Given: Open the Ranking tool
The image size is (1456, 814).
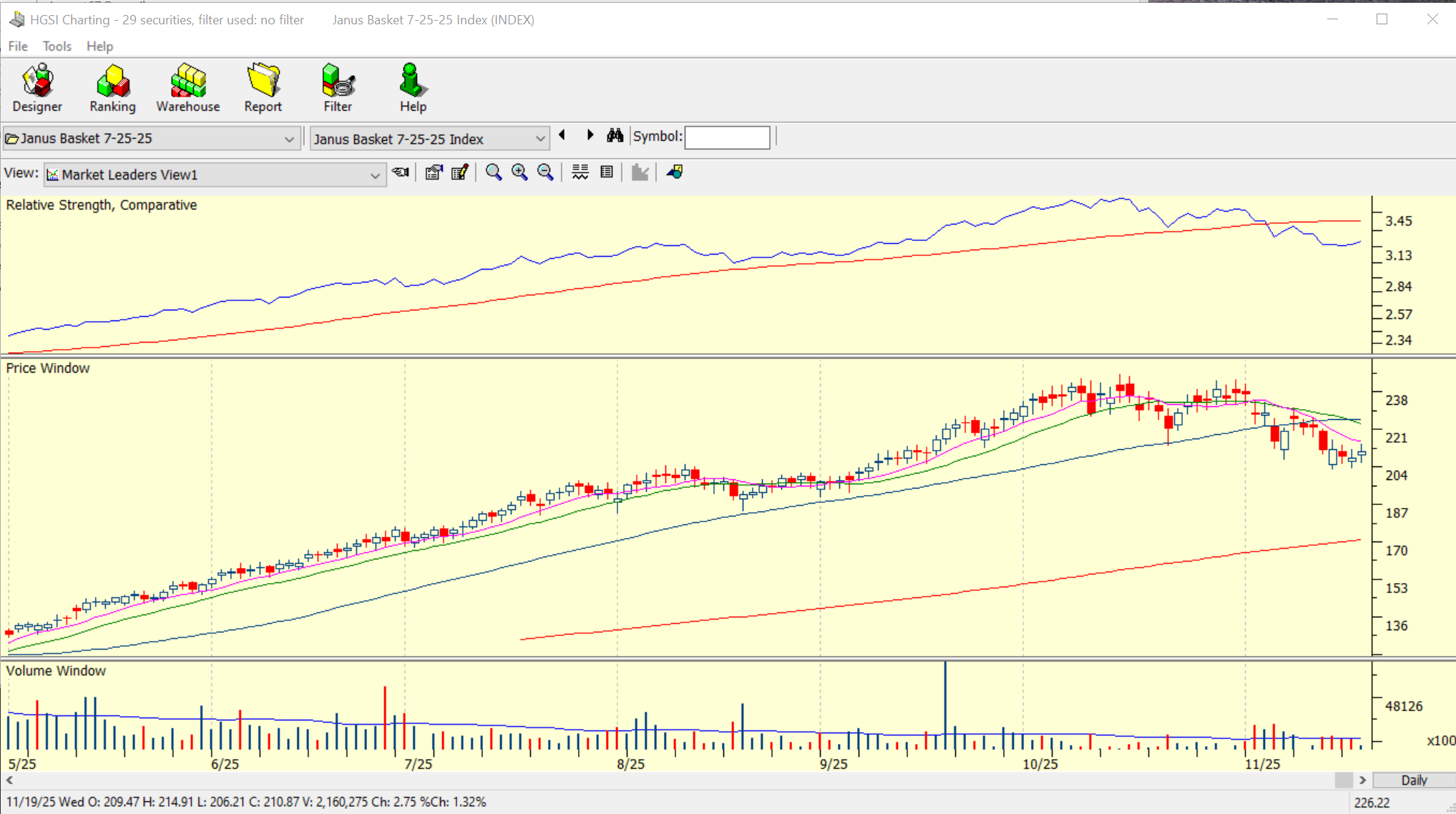Looking at the screenshot, I should pyautogui.click(x=112, y=88).
